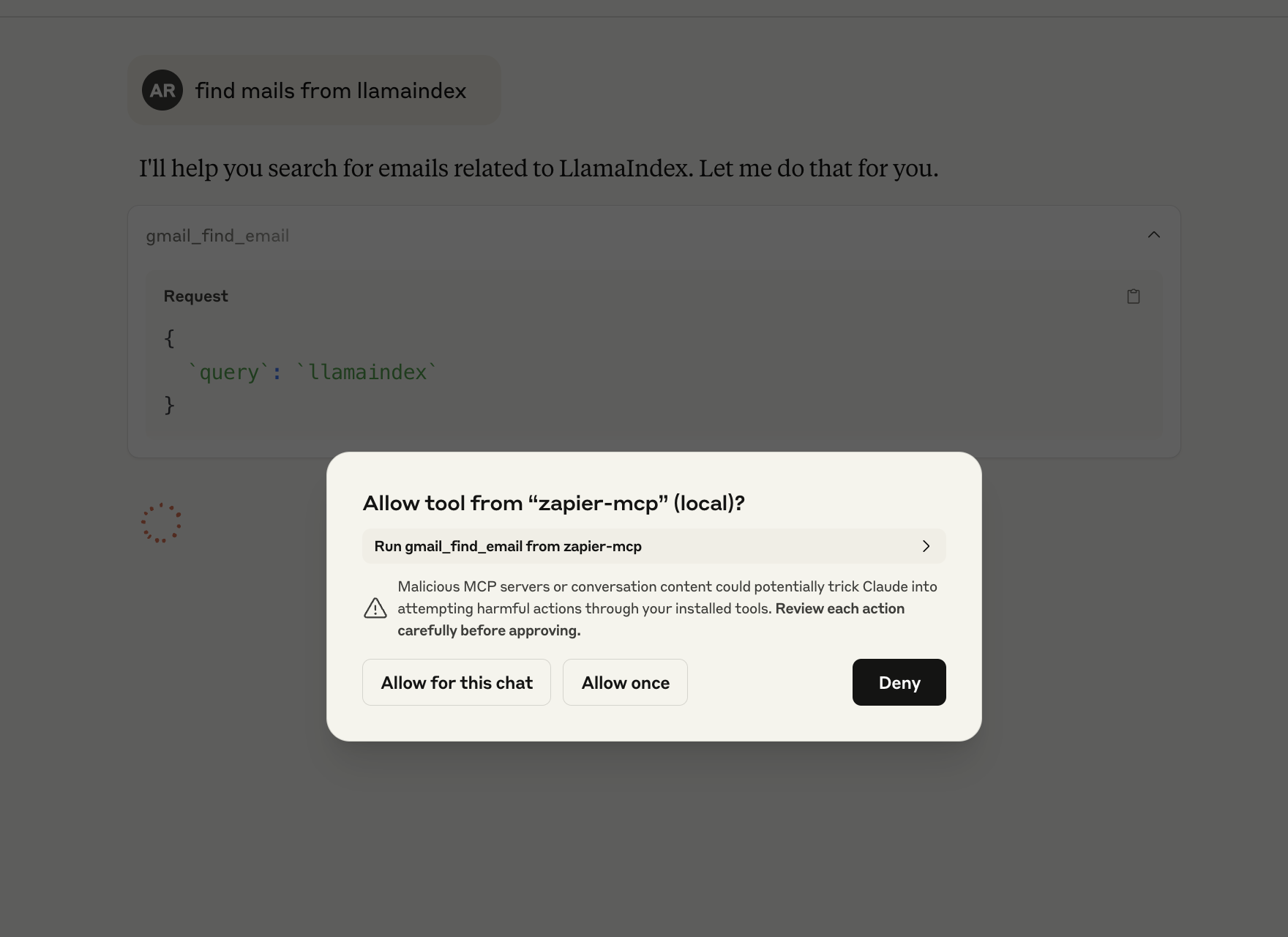Click the warning triangle icon
This screenshot has height=937, width=1288.
tap(375, 608)
